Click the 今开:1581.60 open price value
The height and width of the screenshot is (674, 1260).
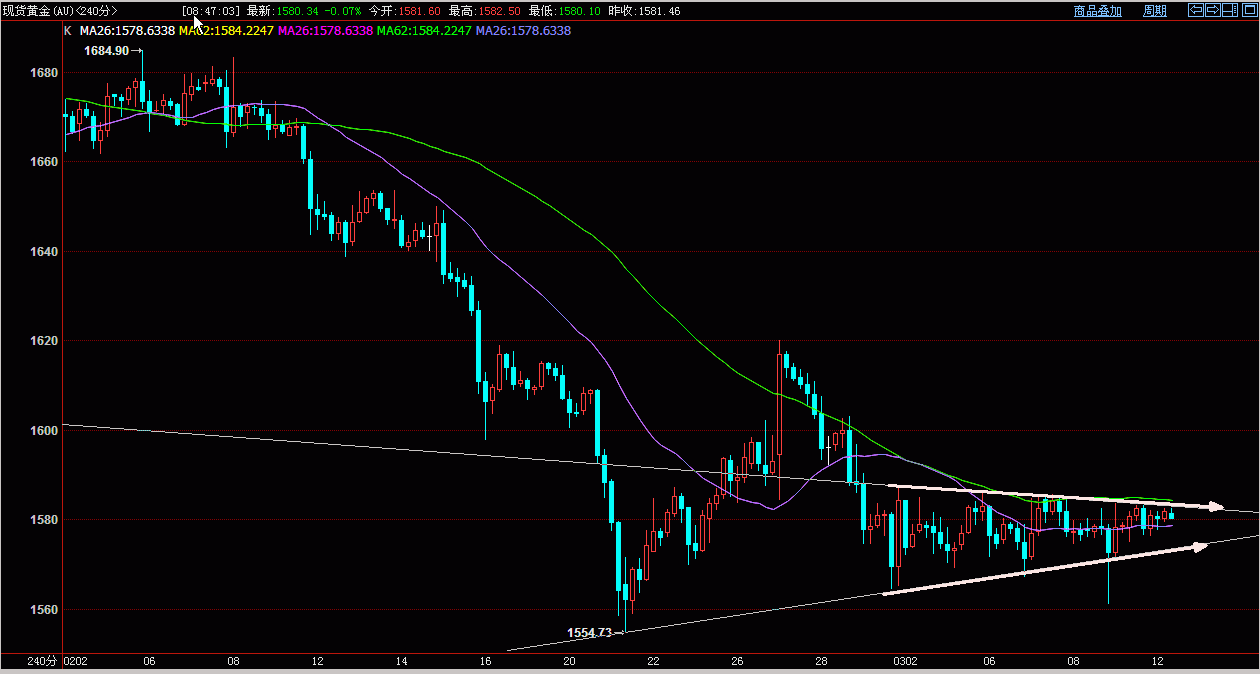(405, 11)
